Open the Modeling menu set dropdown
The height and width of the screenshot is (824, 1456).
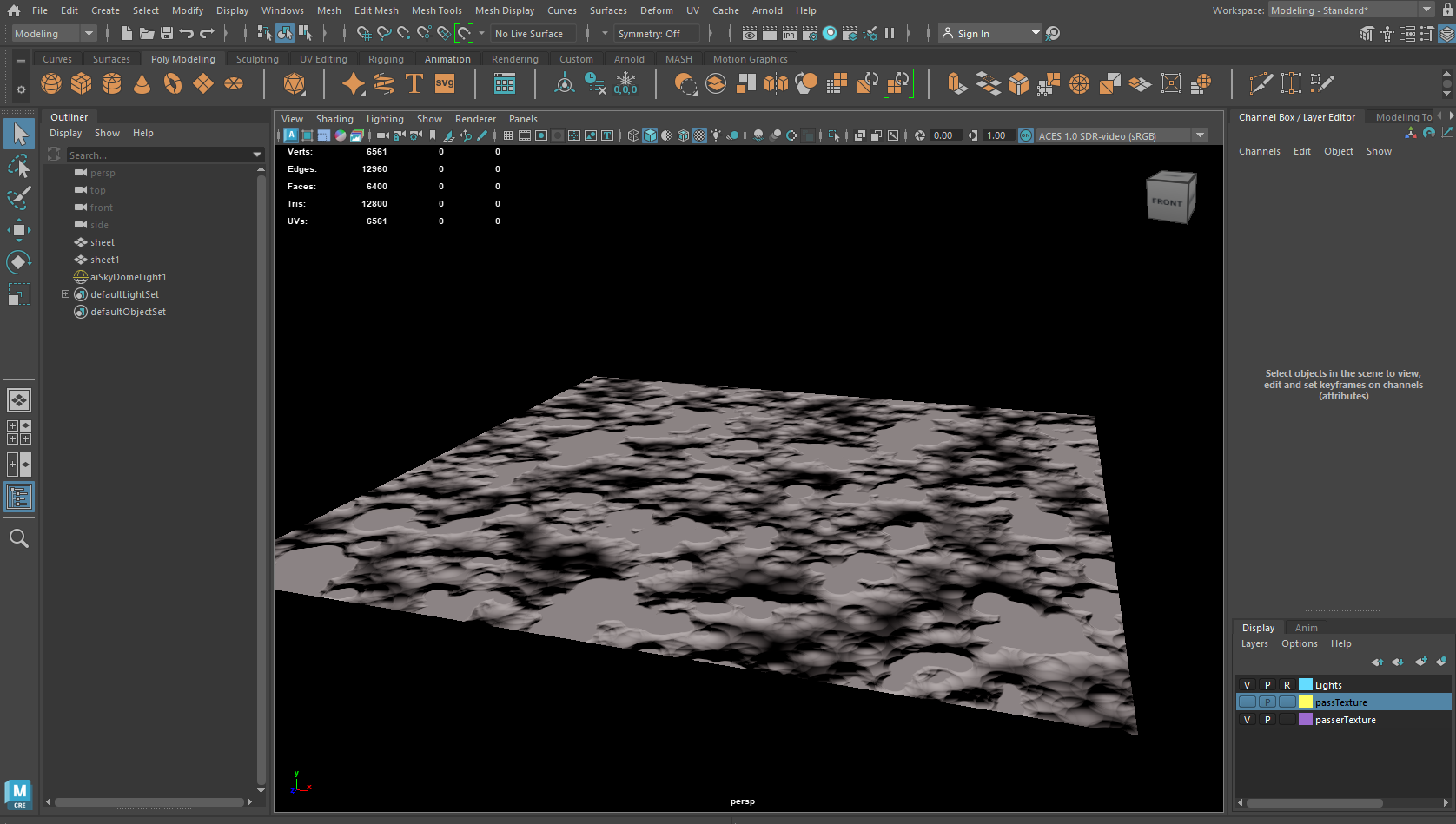click(89, 33)
